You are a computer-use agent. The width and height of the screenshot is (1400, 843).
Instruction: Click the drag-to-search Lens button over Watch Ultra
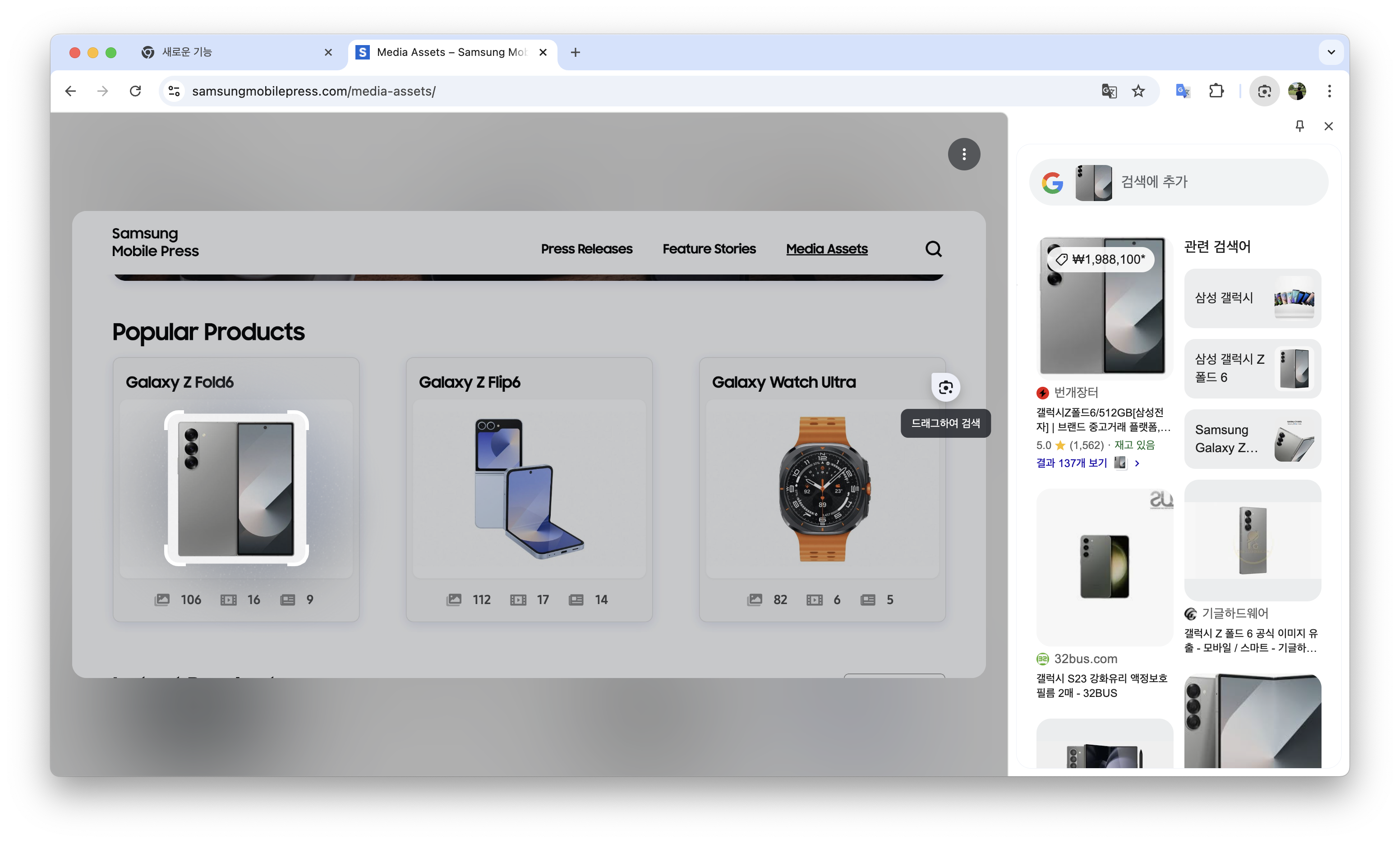click(945, 387)
